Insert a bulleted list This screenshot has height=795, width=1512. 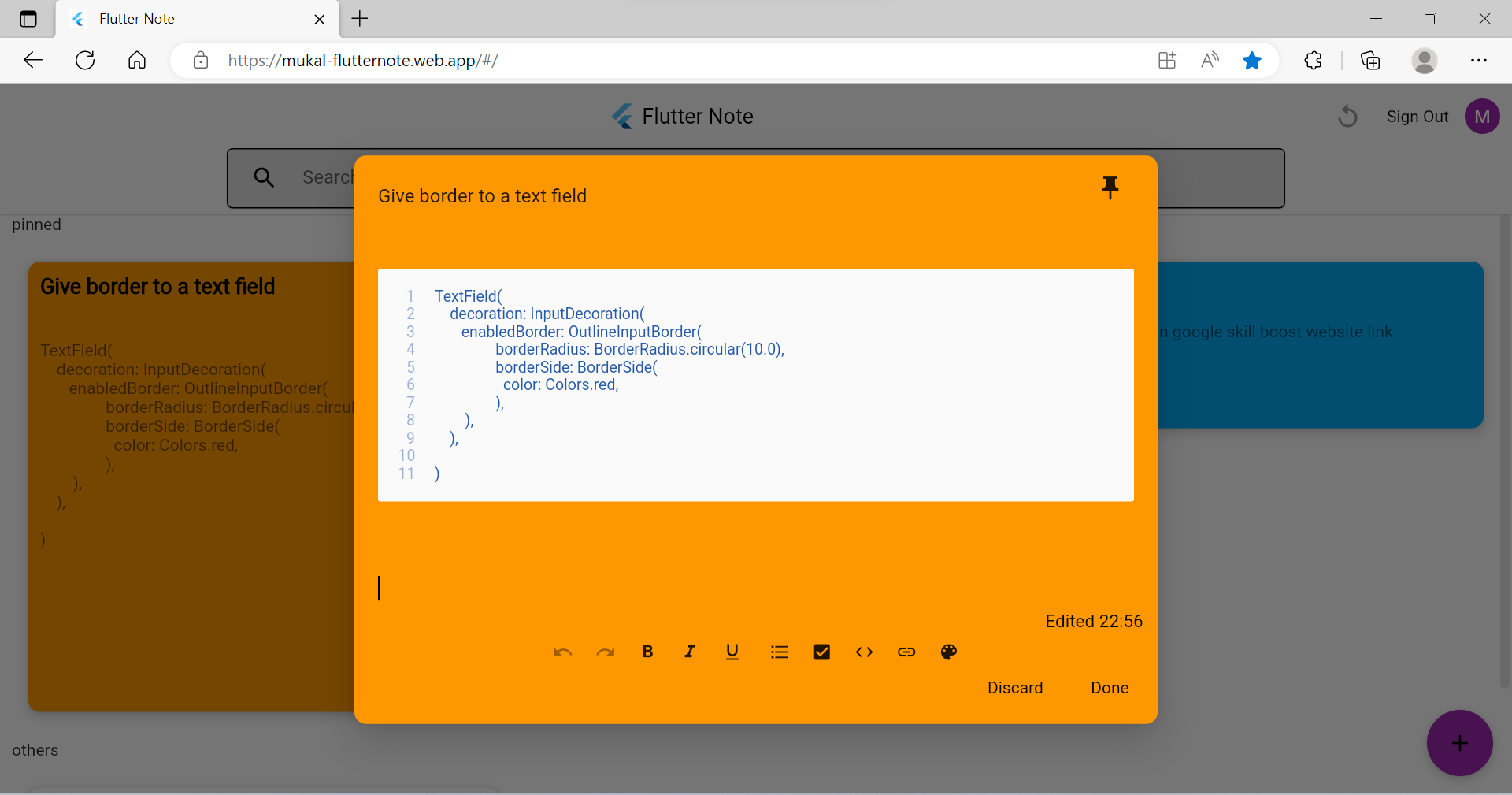780,652
